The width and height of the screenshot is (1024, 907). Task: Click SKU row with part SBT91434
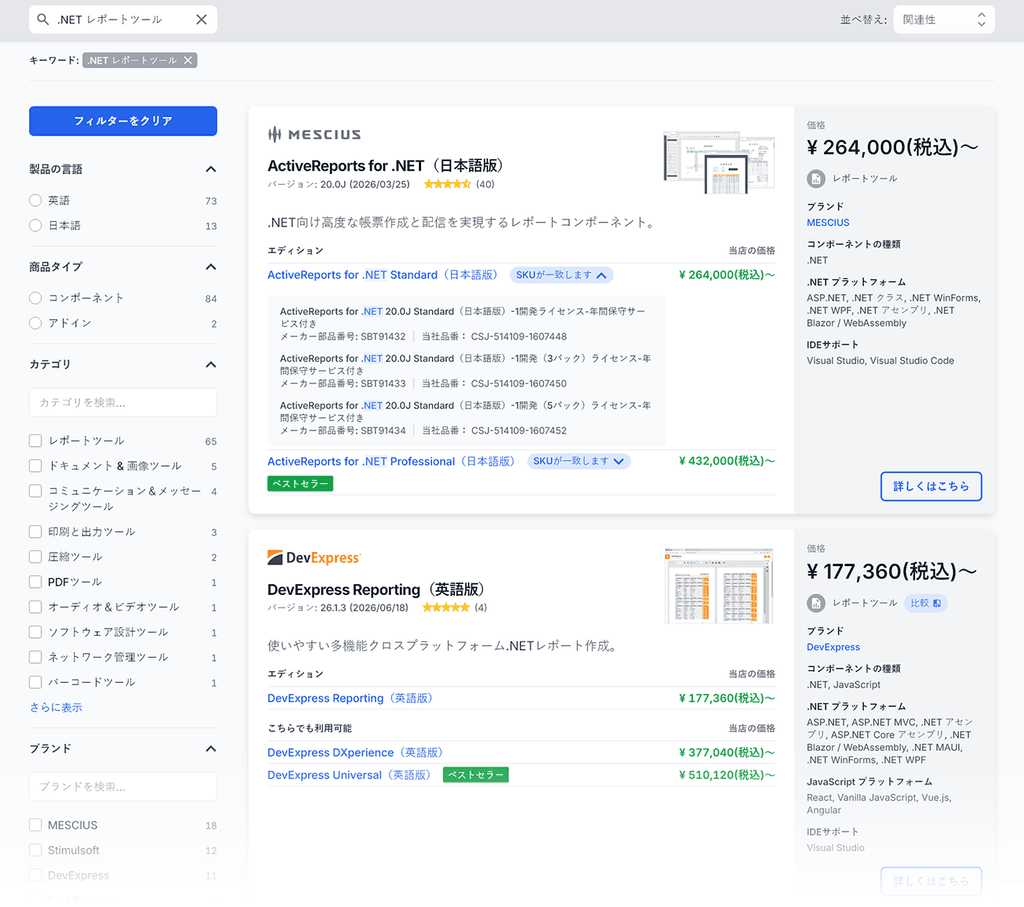click(x=466, y=418)
